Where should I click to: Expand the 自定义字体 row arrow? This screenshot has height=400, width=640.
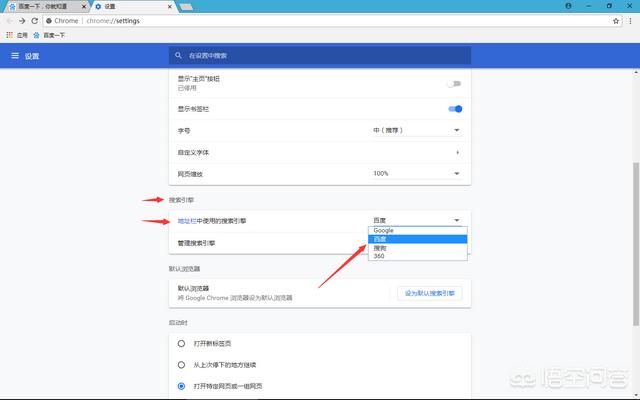pyautogui.click(x=458, y=152)
